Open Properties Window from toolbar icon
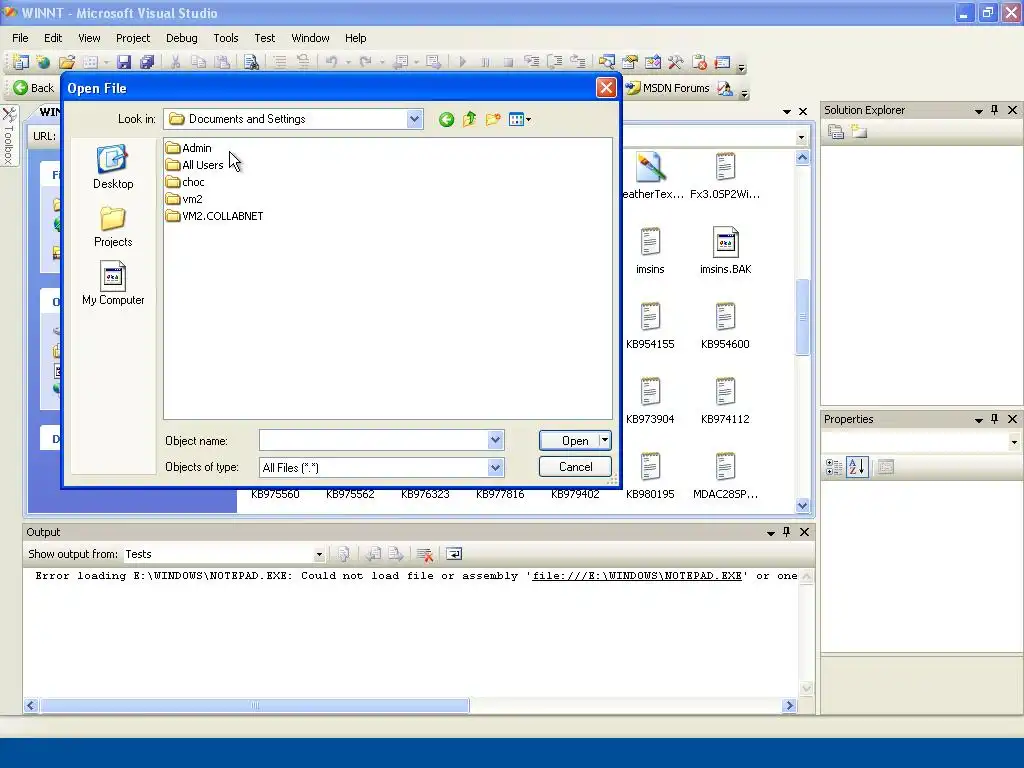The width and height of the screenshot is (1024, 768). point(630,62)
